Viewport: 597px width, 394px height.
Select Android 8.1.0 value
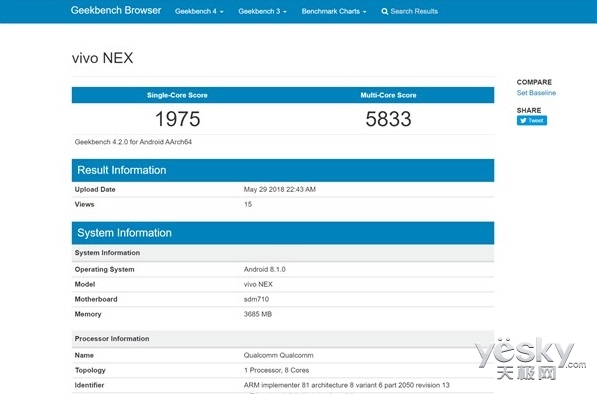(265, 269)
